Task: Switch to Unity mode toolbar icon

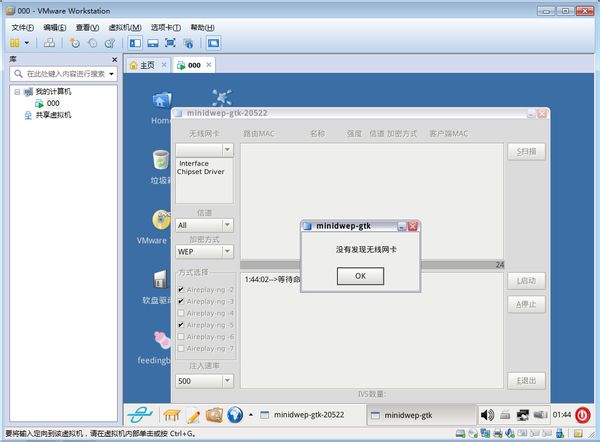Action: coord(188,43)
